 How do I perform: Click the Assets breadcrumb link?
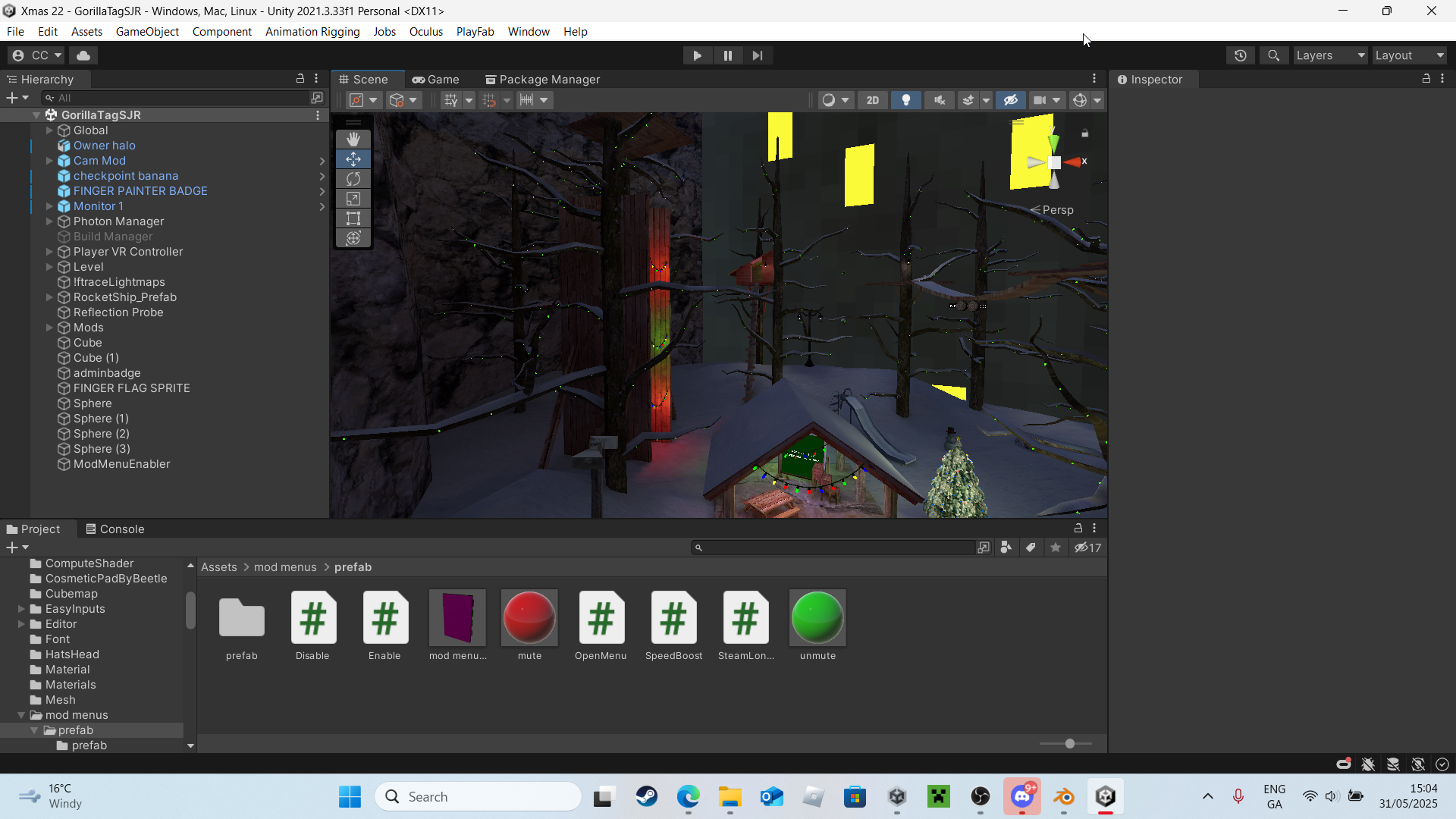[x=218, y=567]
